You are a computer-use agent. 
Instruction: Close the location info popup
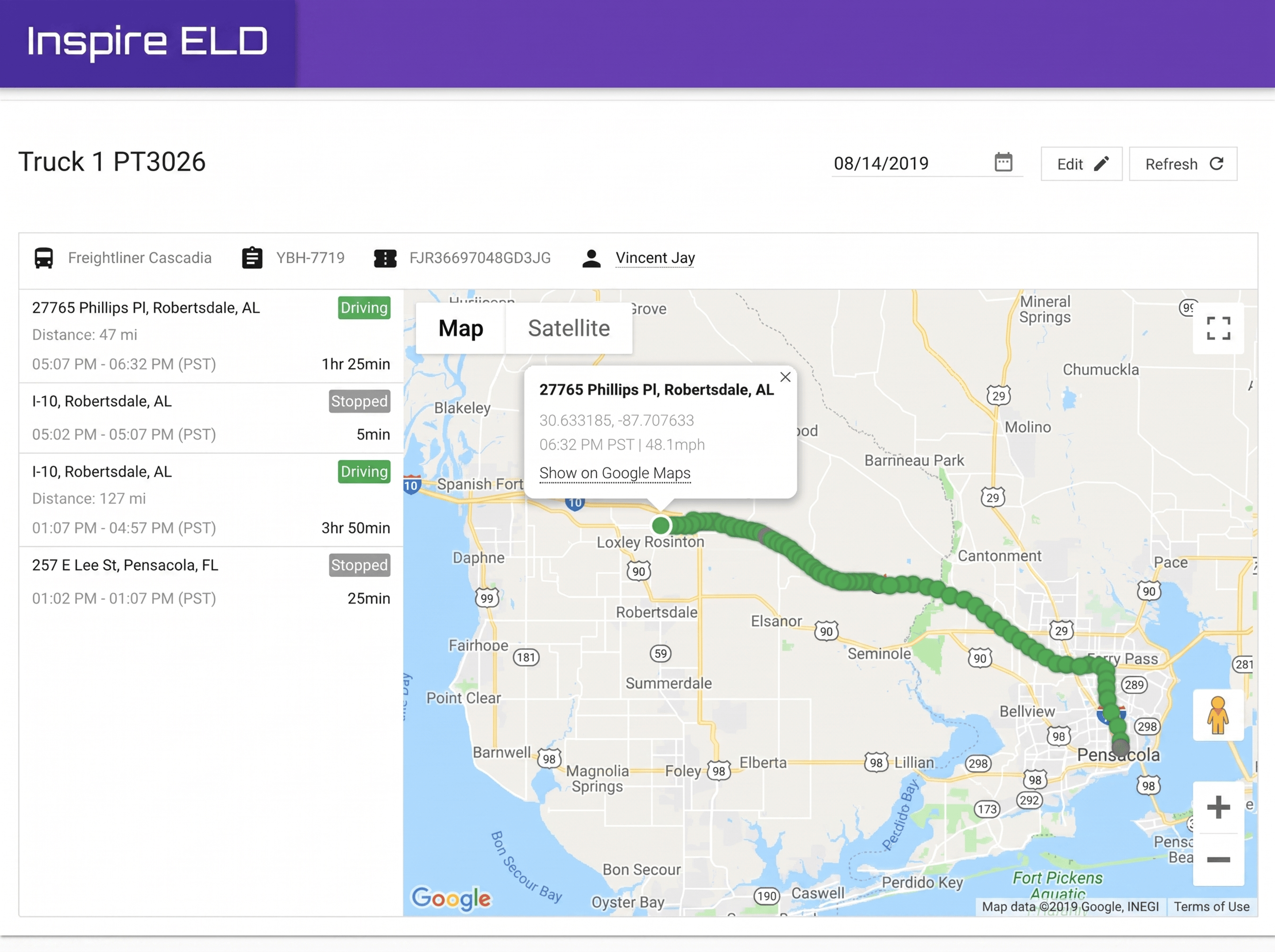pos(785,377)
